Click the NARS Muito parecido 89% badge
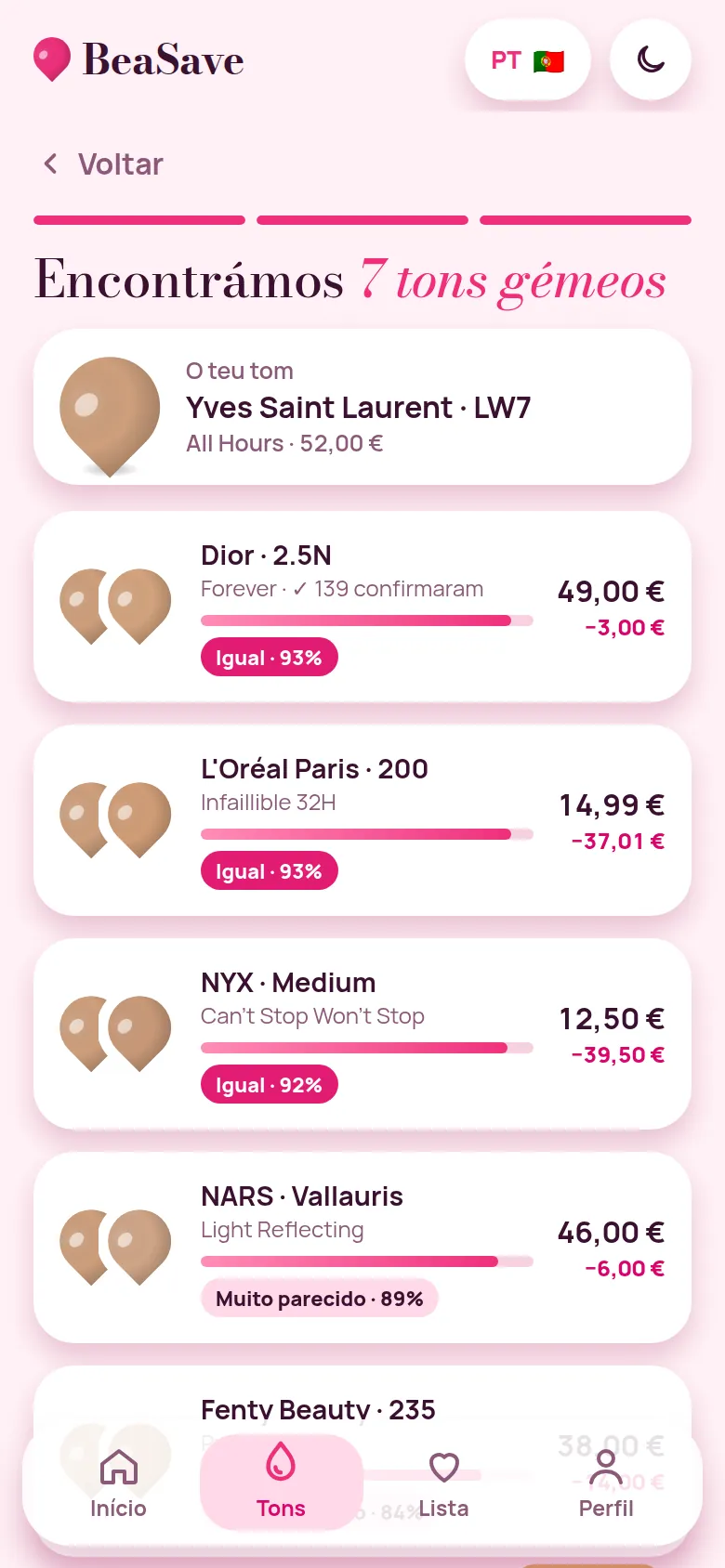This screenshot has width=725, height=1568. (x=319, y=1299)
